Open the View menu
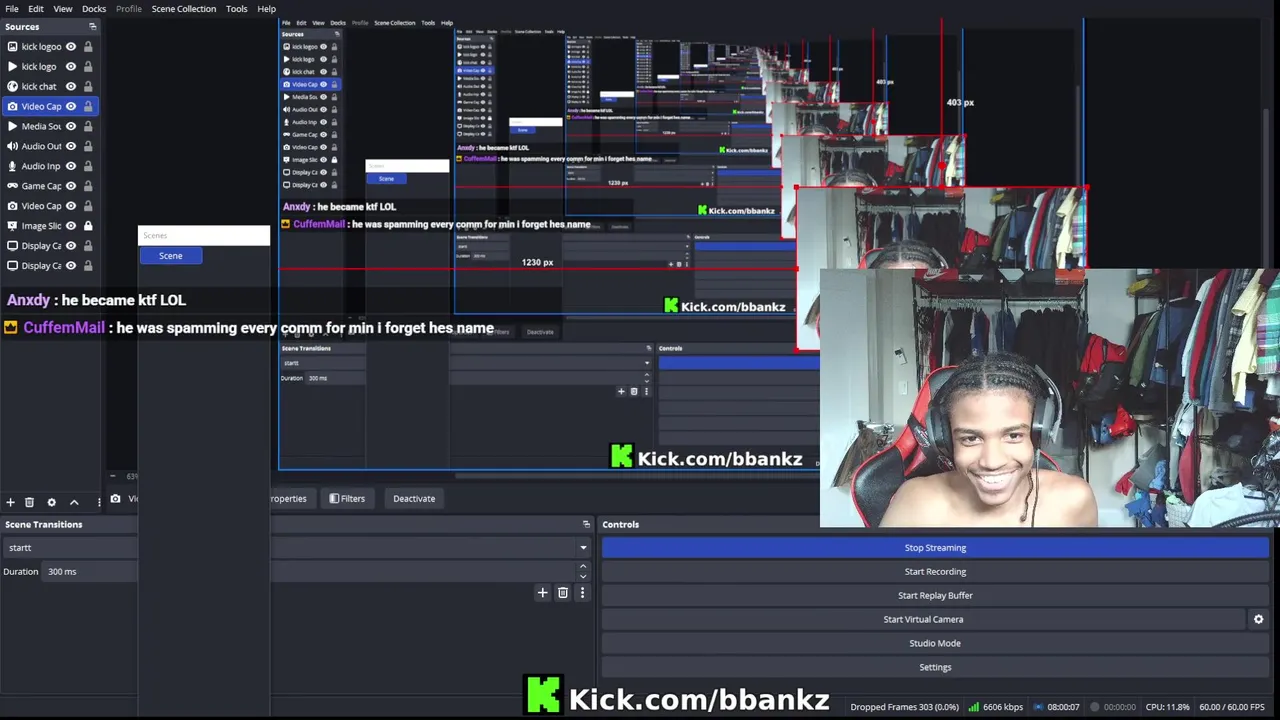Image resolution: width=1280 pixels, height=720 pixels. coord(62,9)
